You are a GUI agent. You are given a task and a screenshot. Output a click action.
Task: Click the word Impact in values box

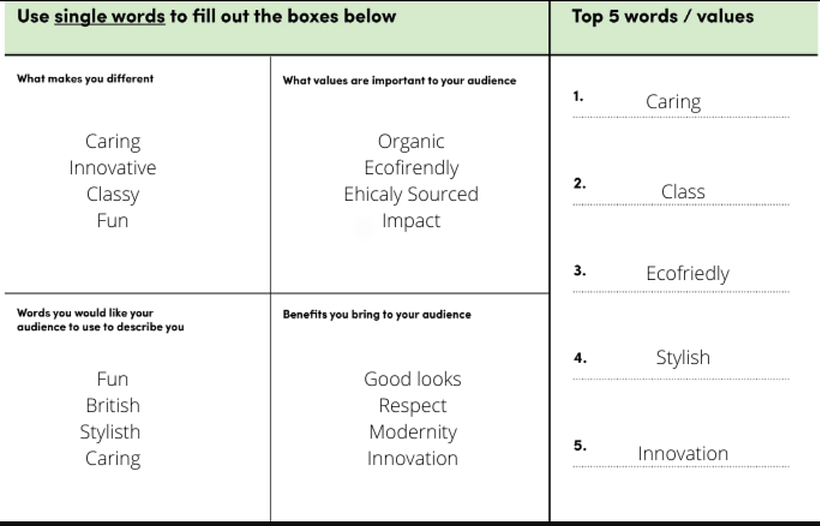pyautogui.click(x=411, y=221)
